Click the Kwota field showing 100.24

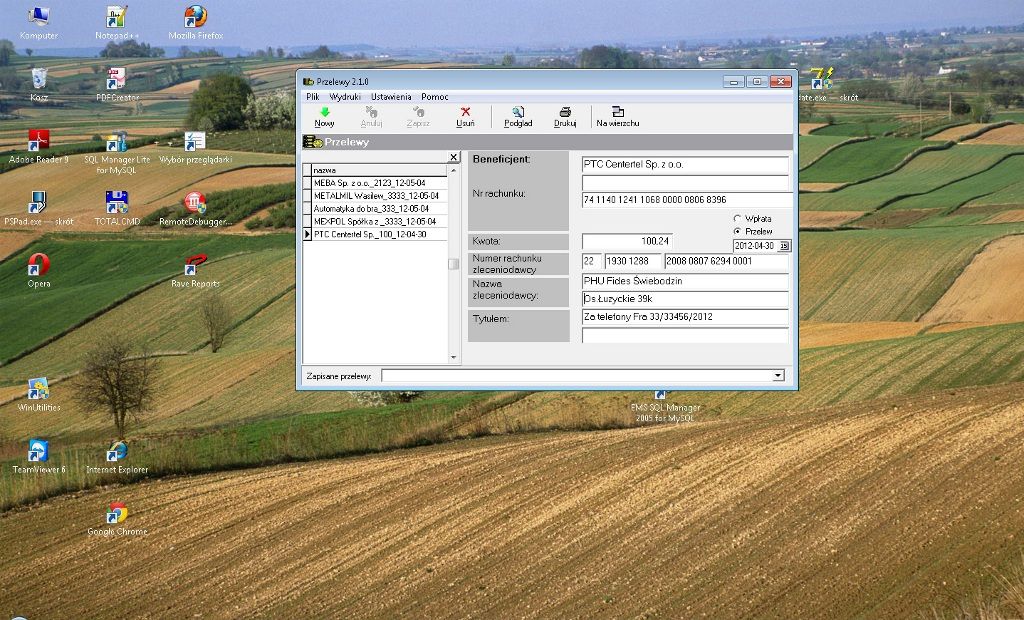pos(627,241)
